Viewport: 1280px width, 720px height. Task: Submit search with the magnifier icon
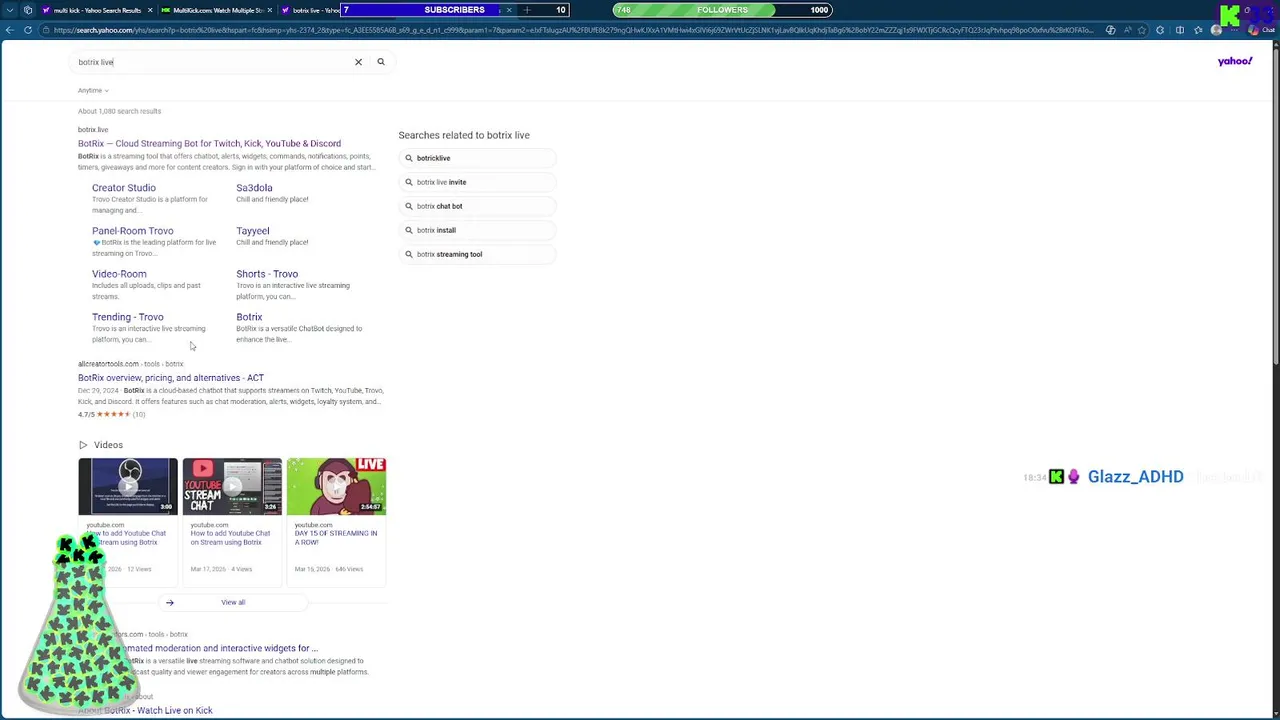coord(381,62)
